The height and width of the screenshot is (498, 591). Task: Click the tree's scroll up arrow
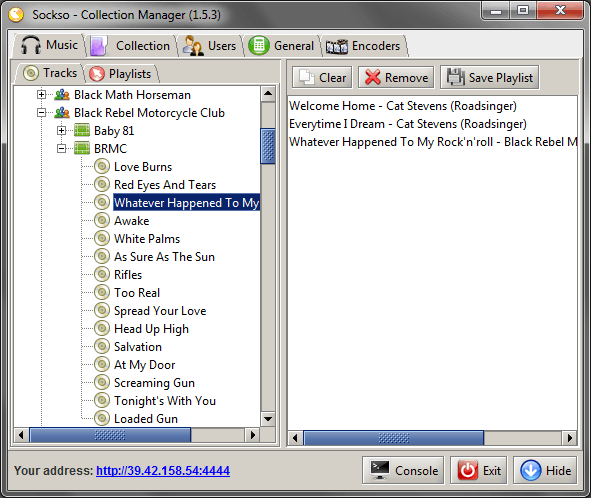(268, 93)
